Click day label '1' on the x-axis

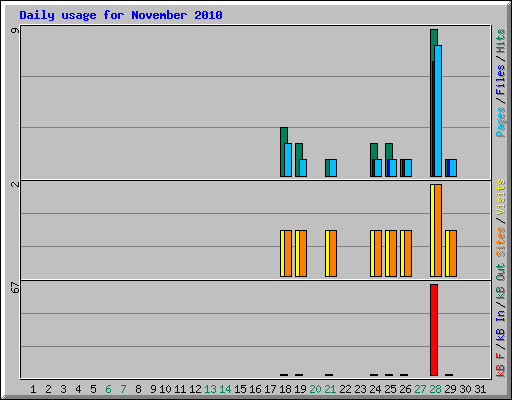coord(33,389)
